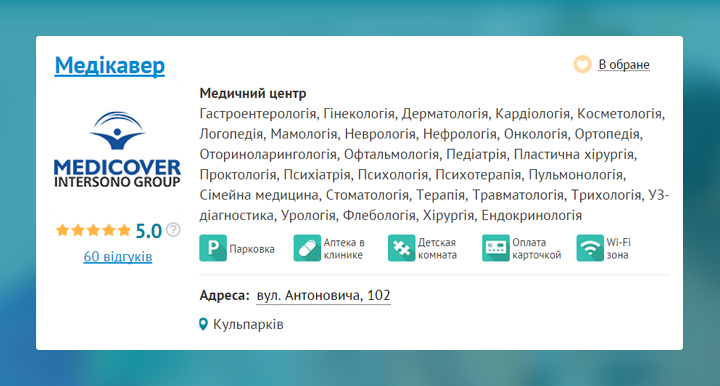
Task: Click the 'Детская комната' label text
Action: pyautogui.click(x=437, y=248)
